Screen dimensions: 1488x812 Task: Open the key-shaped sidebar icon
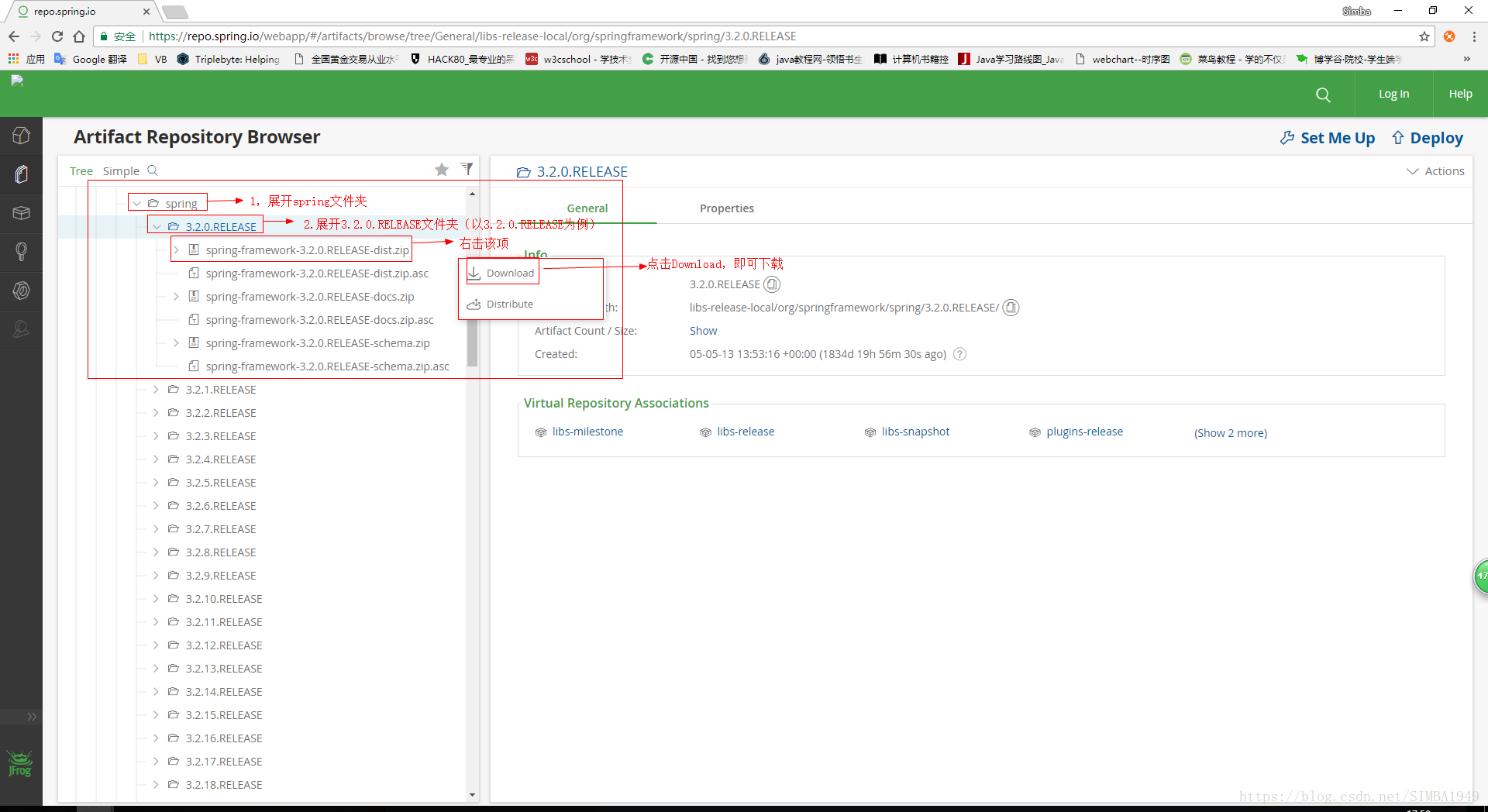[21, 252]
